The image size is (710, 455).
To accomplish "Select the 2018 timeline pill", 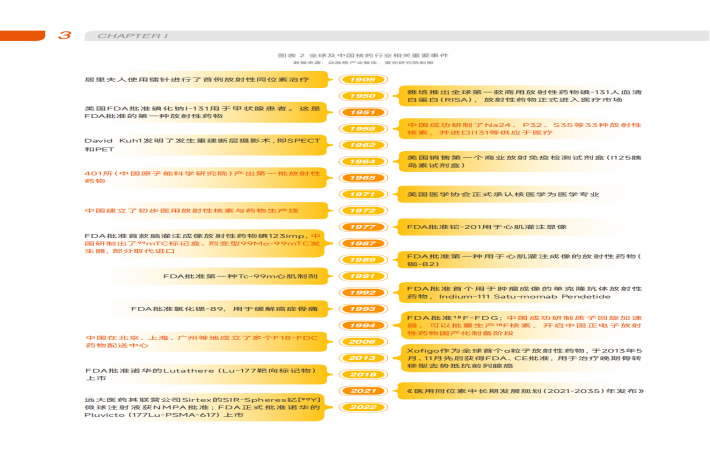I will 363,374.
